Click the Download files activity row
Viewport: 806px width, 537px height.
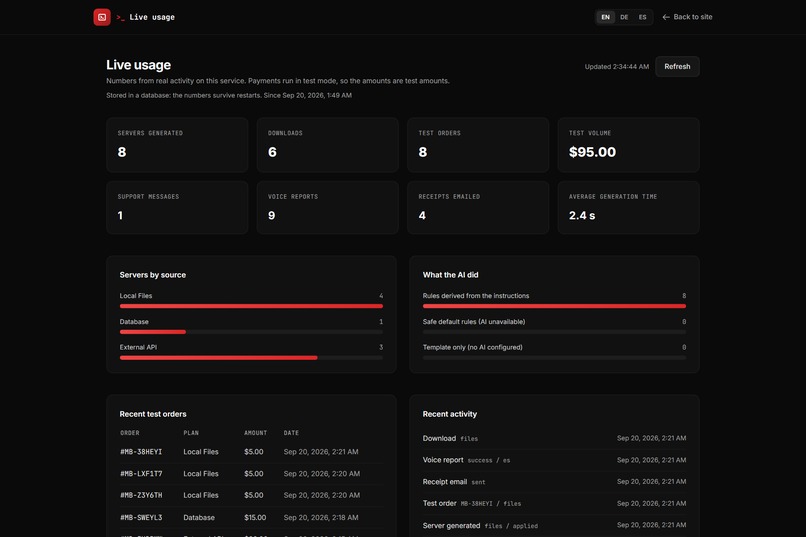coord(554,438)
